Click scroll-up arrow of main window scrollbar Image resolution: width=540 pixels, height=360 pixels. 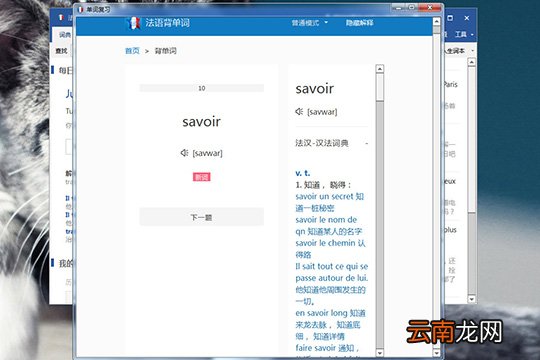click(x=436, y=21)
